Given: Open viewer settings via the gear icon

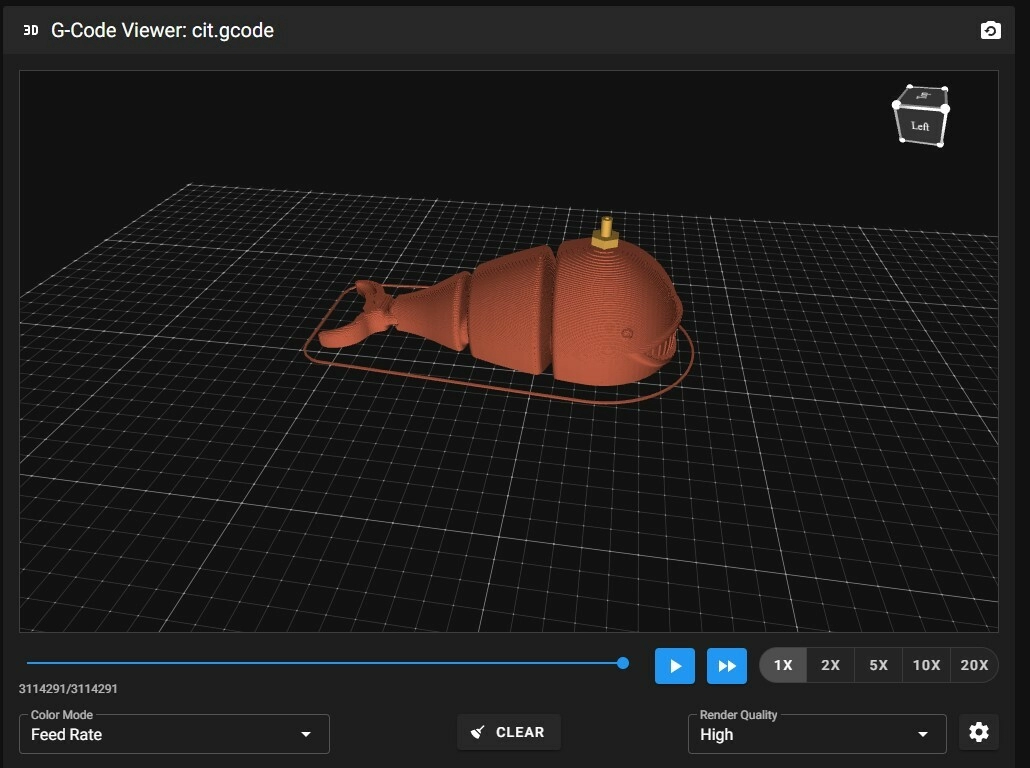Looking at the screenshot, I should [x=978, y=732].
